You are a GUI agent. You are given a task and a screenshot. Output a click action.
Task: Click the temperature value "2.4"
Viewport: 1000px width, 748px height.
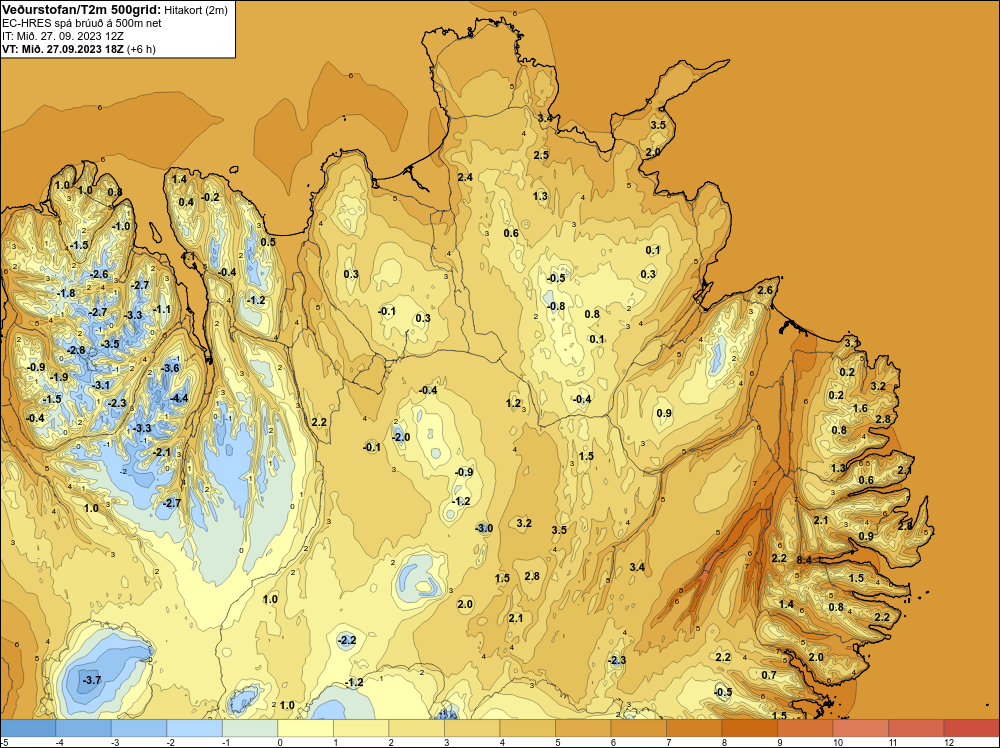(x=465, y=177)
